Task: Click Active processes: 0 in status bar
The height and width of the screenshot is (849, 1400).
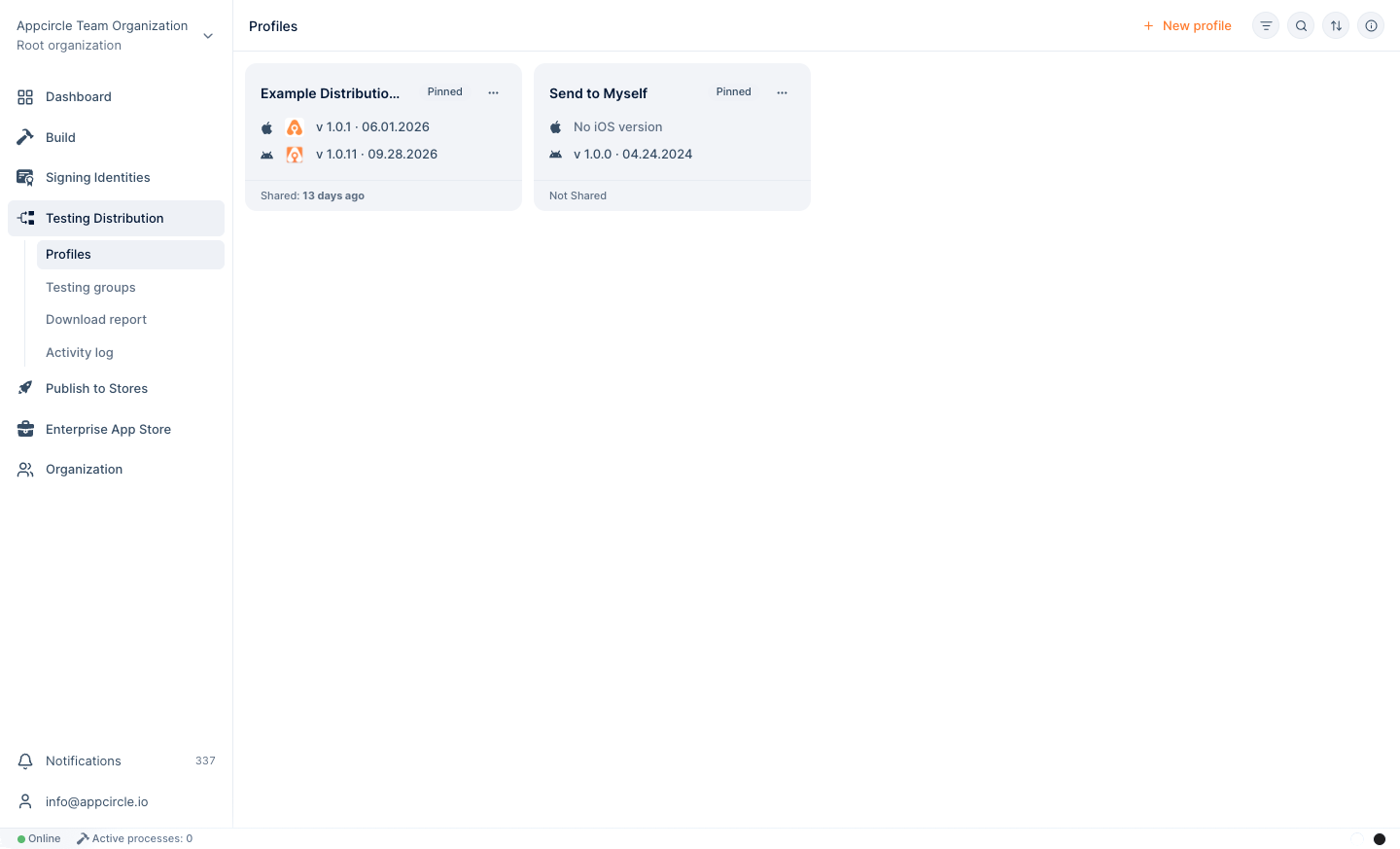Action: pyautogui.click(x=135, y=838)
